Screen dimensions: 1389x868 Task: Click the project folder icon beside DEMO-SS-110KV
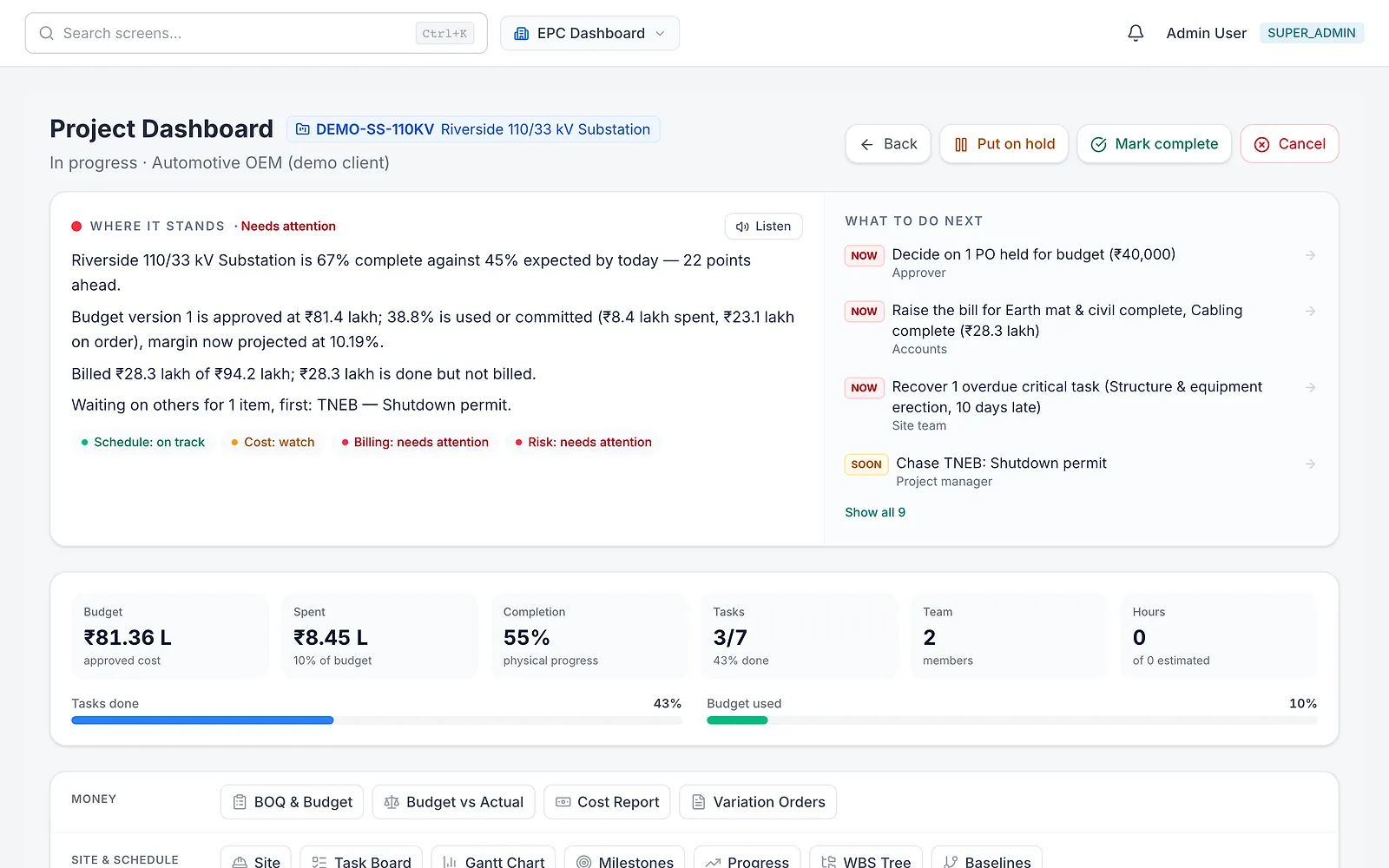[303, 129]
